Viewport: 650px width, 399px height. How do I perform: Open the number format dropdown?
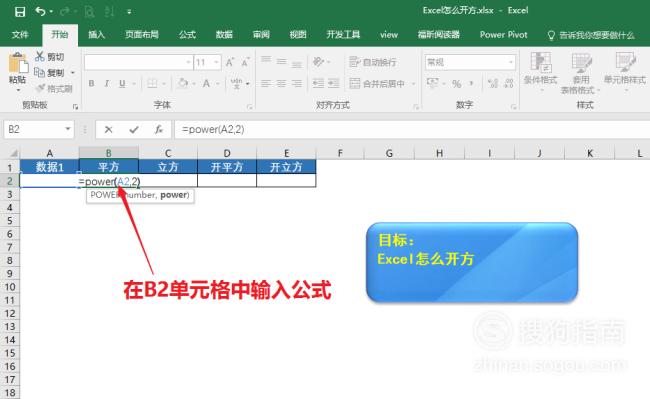pos(511,63)
